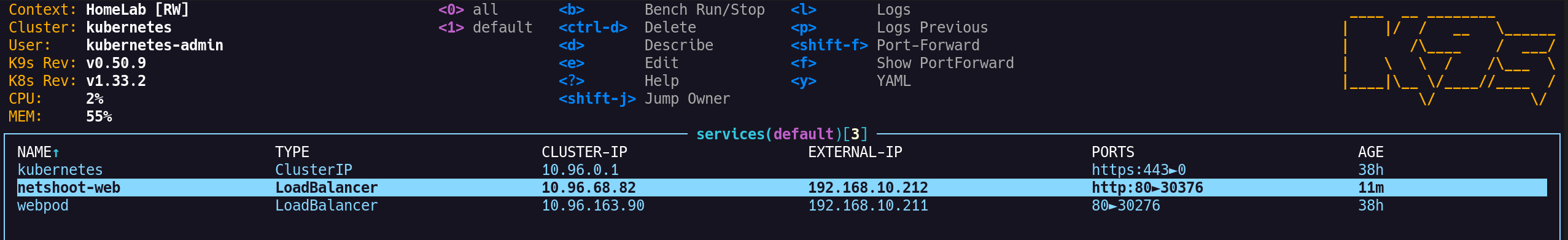This screenshot has width=1568, height=240.
Task: Click the CPU value 2%
Action: 95,99
